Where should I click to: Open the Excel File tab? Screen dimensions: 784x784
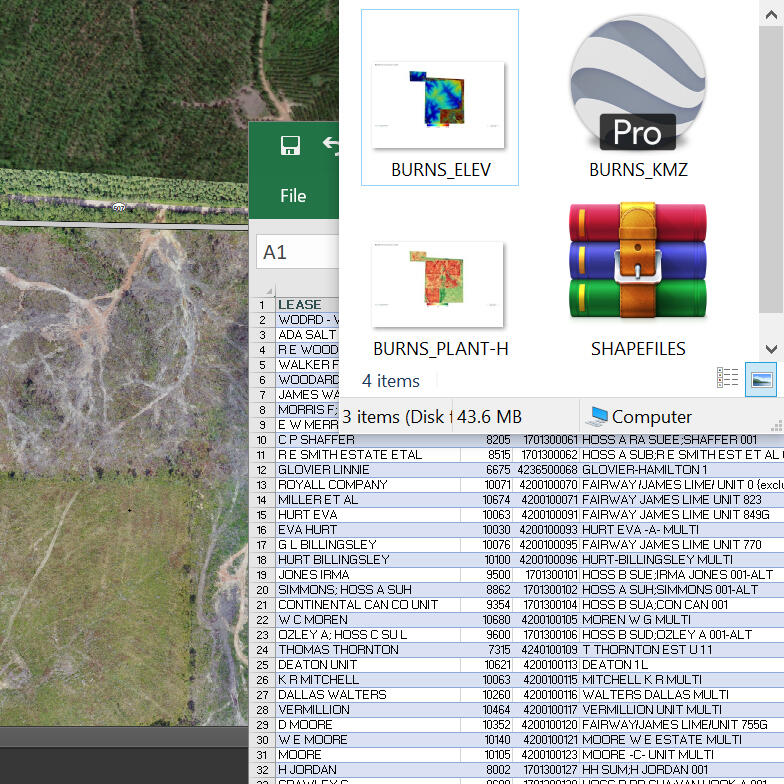(293, 196)
